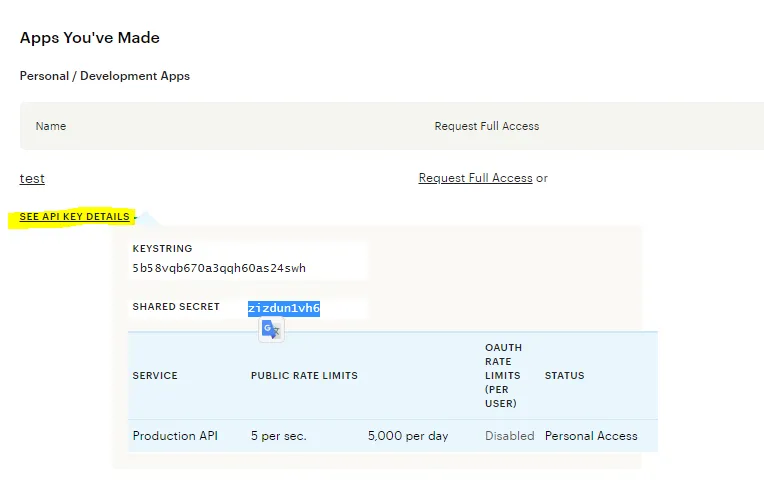
Task: Click the Disabled OAuth rate limit cell
Action: [510, 436]
